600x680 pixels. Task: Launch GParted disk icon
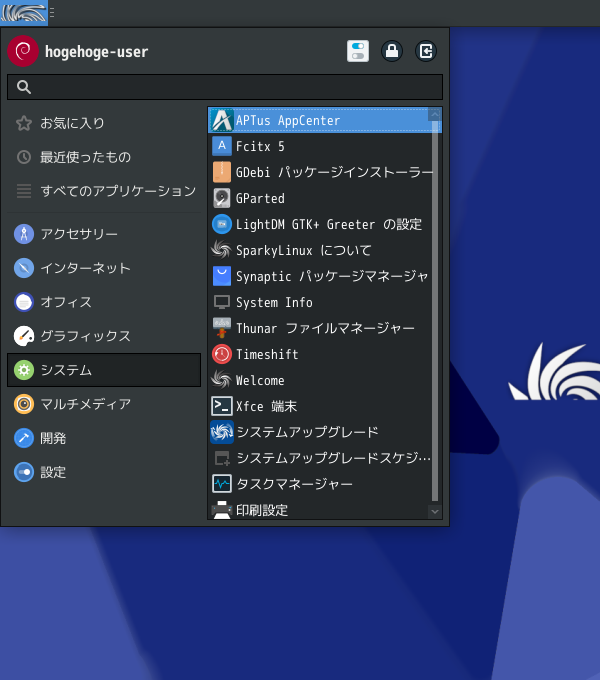[x=222, y=198]
